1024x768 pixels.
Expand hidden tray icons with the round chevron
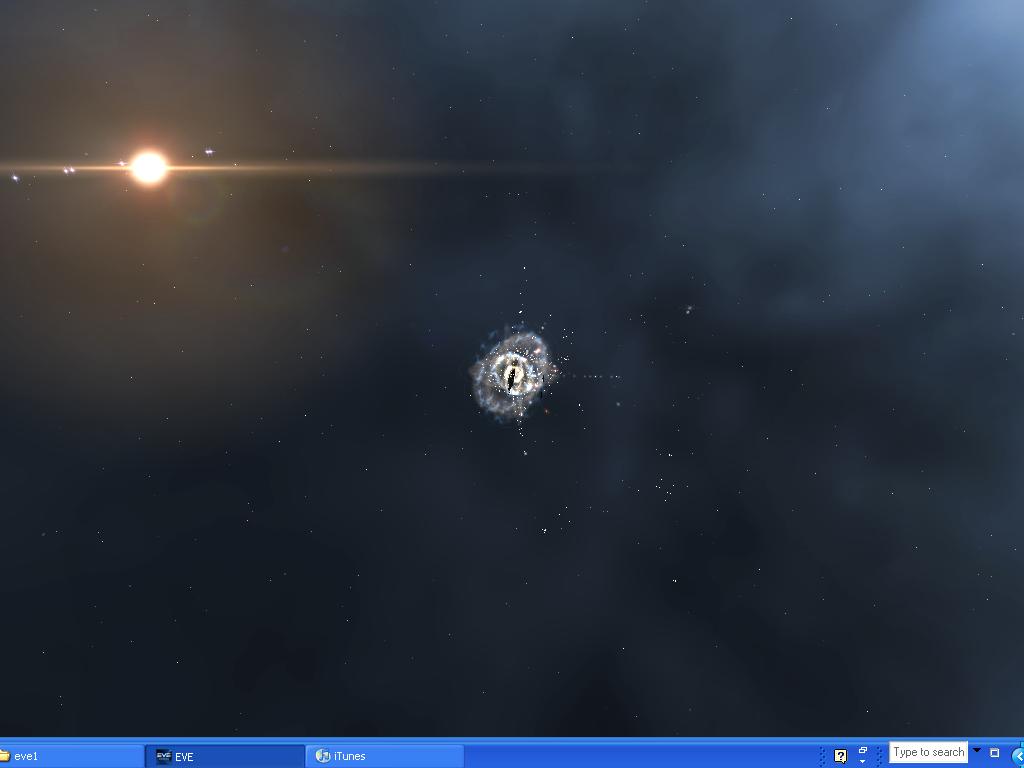click(1018, 756)
